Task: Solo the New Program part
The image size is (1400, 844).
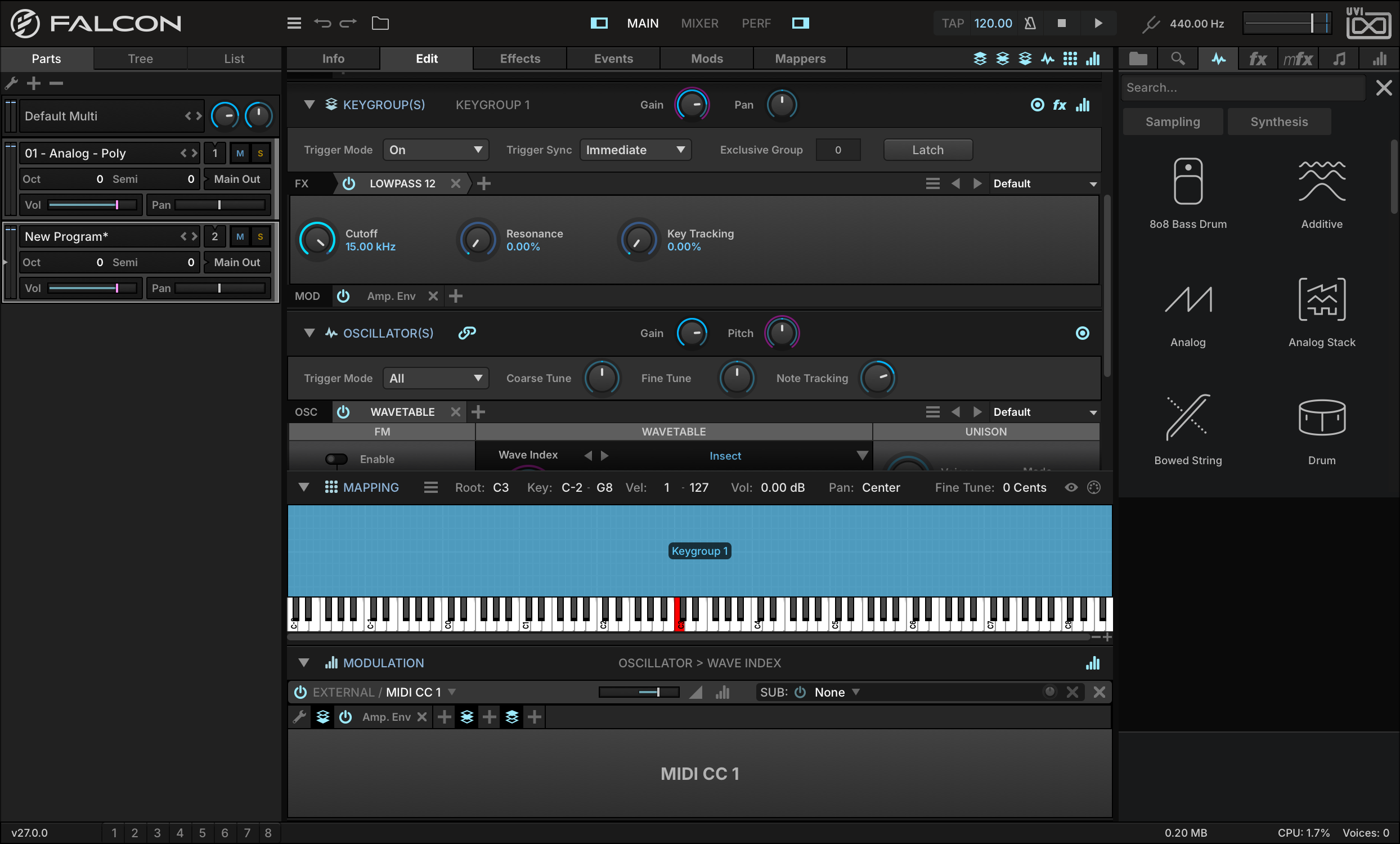Action: click(260, 237)
